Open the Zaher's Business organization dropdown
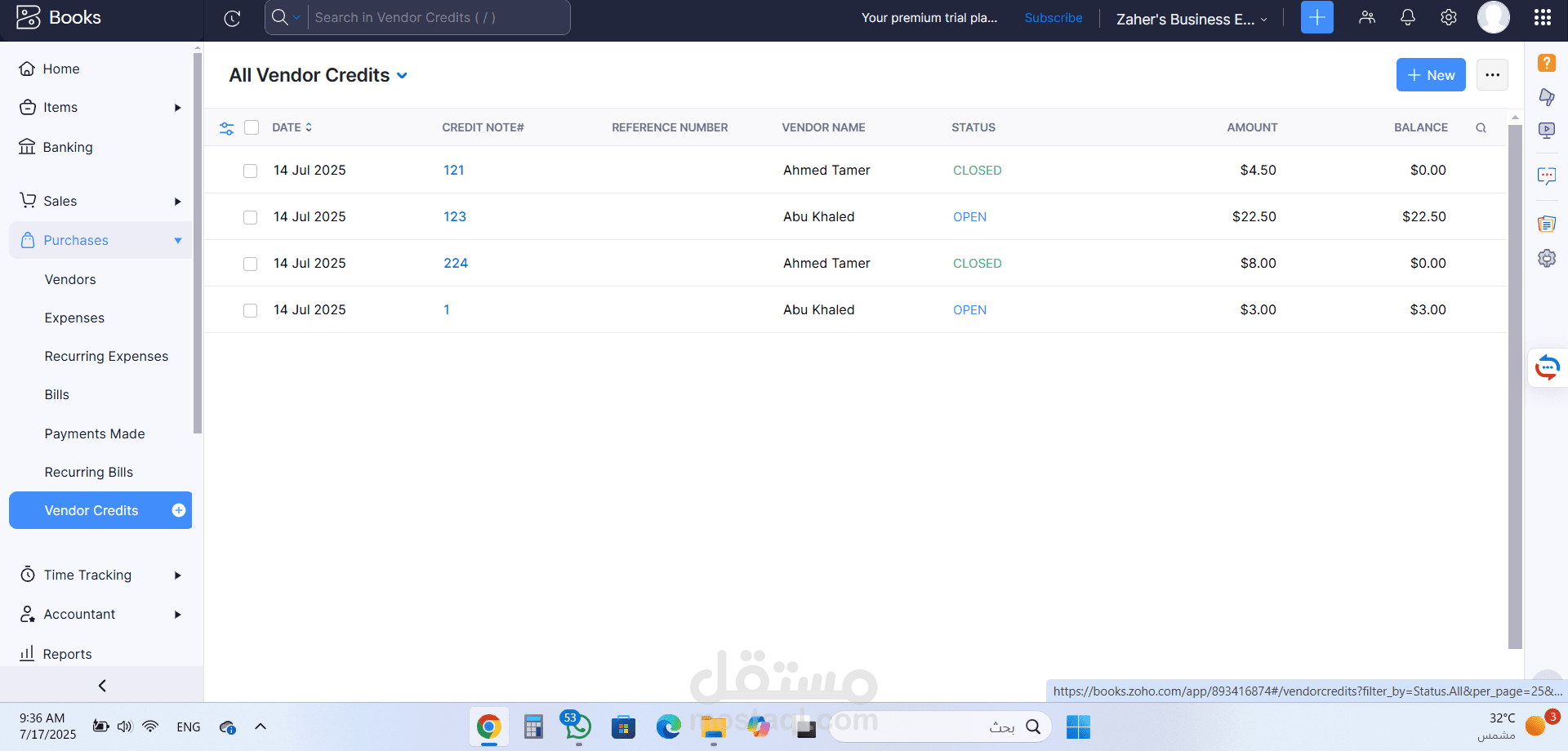Viewport: 1568px width, 751px height. 1191,19
